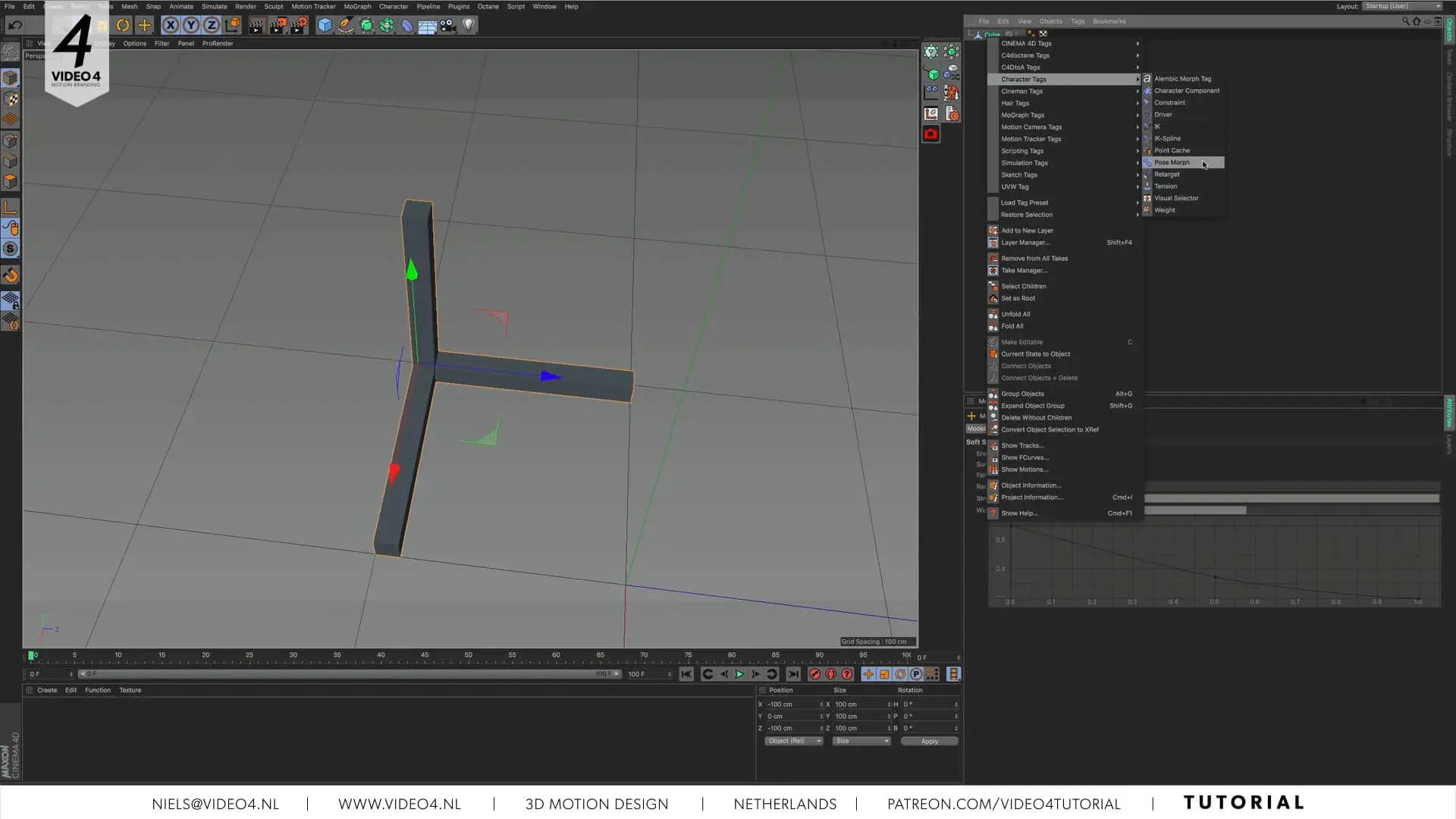This screenshot has width=1456, height=819.
Task: Select Current State to Object
Action: point(1065,354)
